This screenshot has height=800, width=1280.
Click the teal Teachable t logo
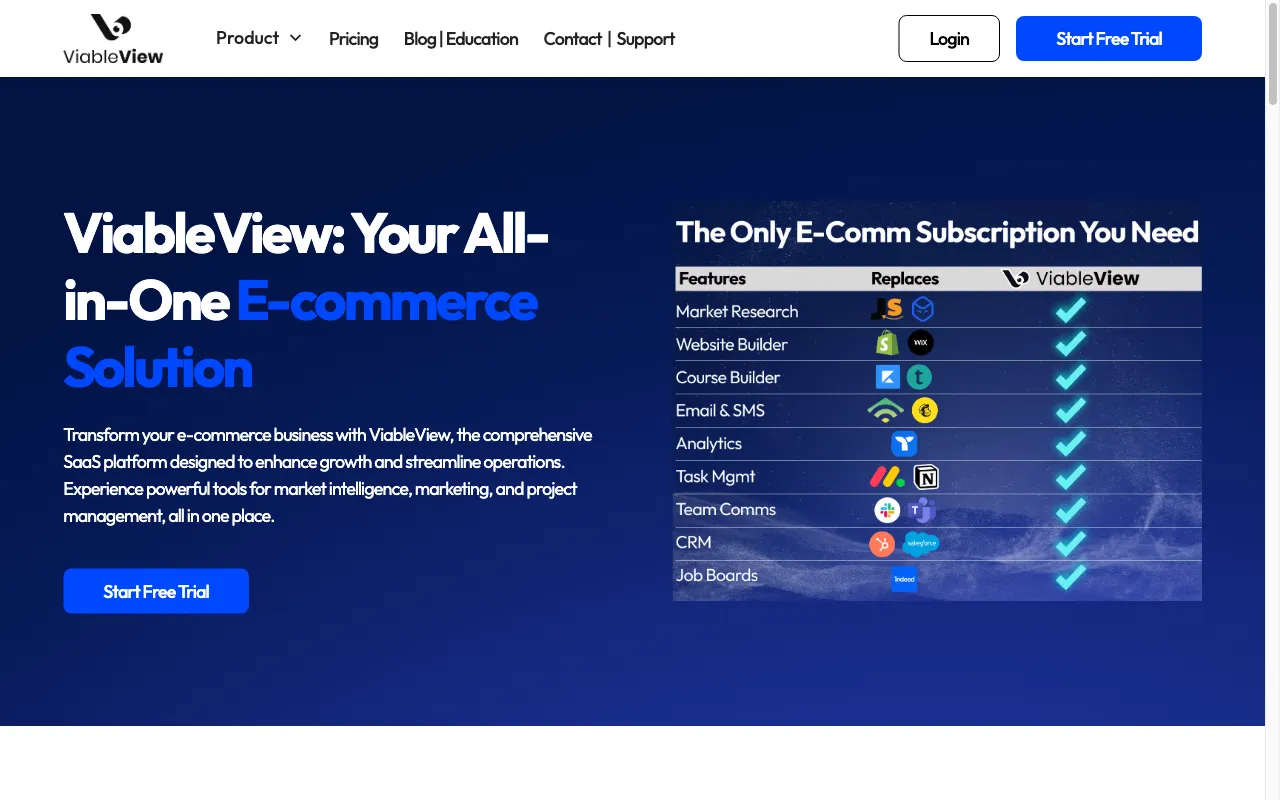pyautogui.click(x=919, y=377)
